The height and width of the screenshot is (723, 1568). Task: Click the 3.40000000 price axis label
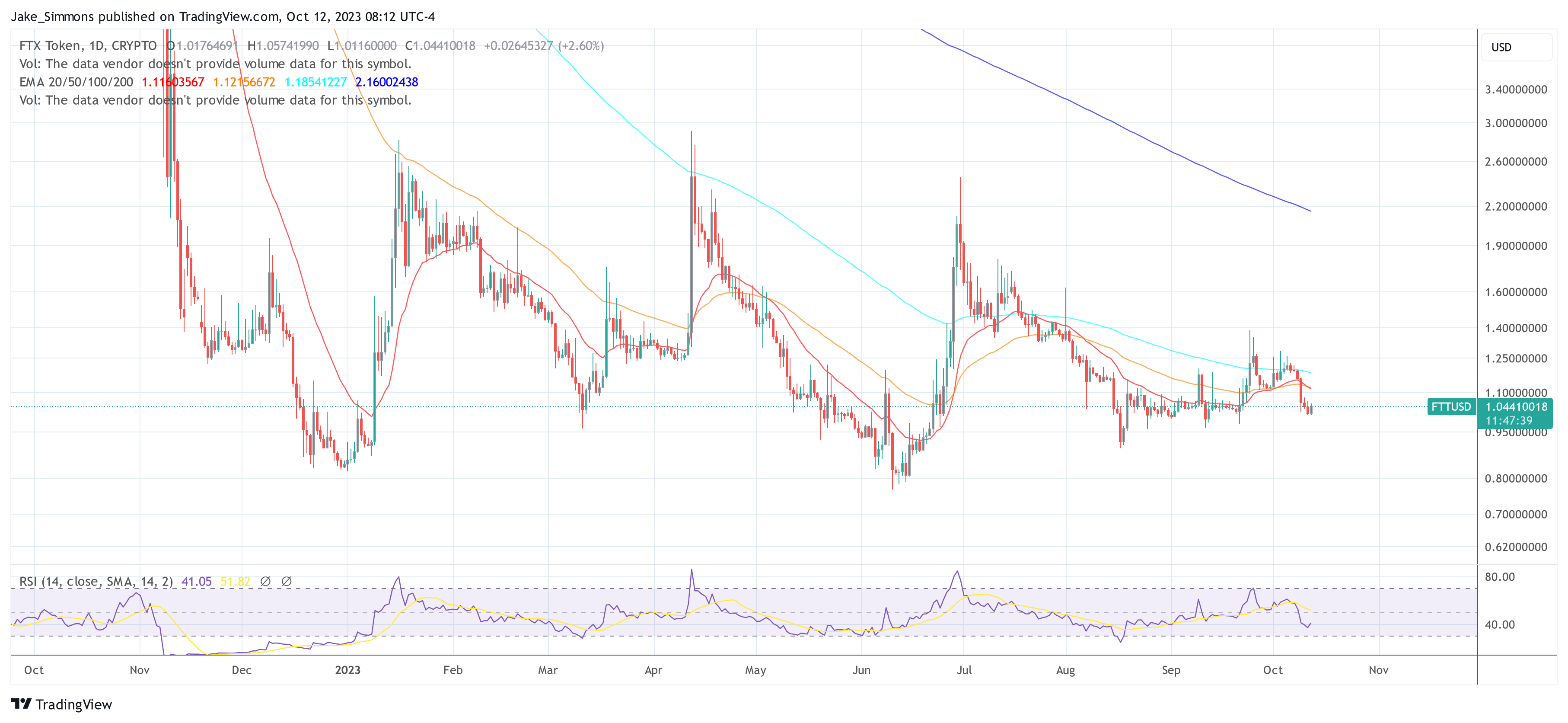(x=1516, y=90)
